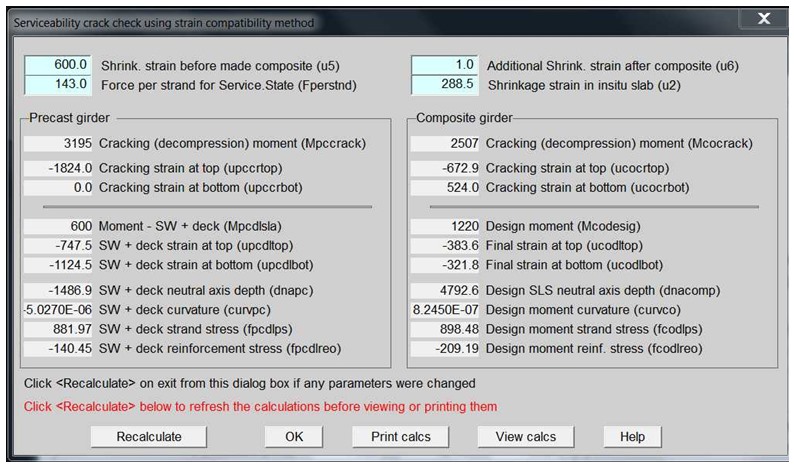The width and height of the screenshot is (794, 466).
Task: Click label Force per strand for Service.State
Action: click(229, 85)
